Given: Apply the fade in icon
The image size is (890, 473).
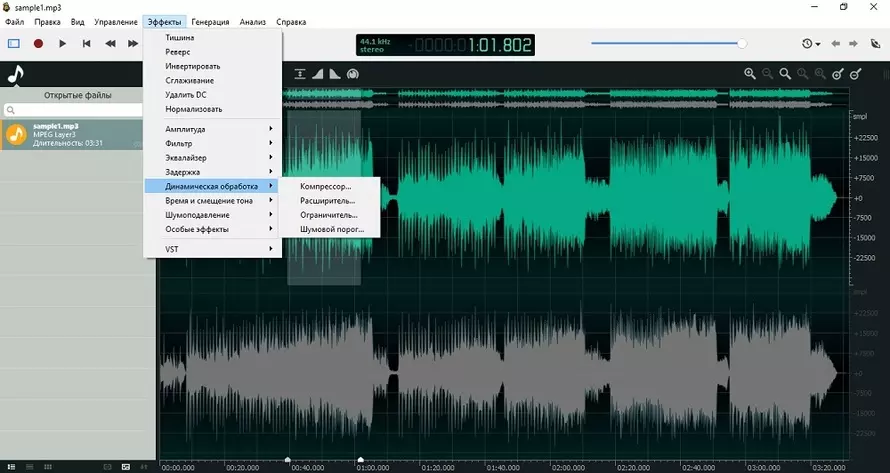Looking at the screenshot, I should click(x=317, y=74).
